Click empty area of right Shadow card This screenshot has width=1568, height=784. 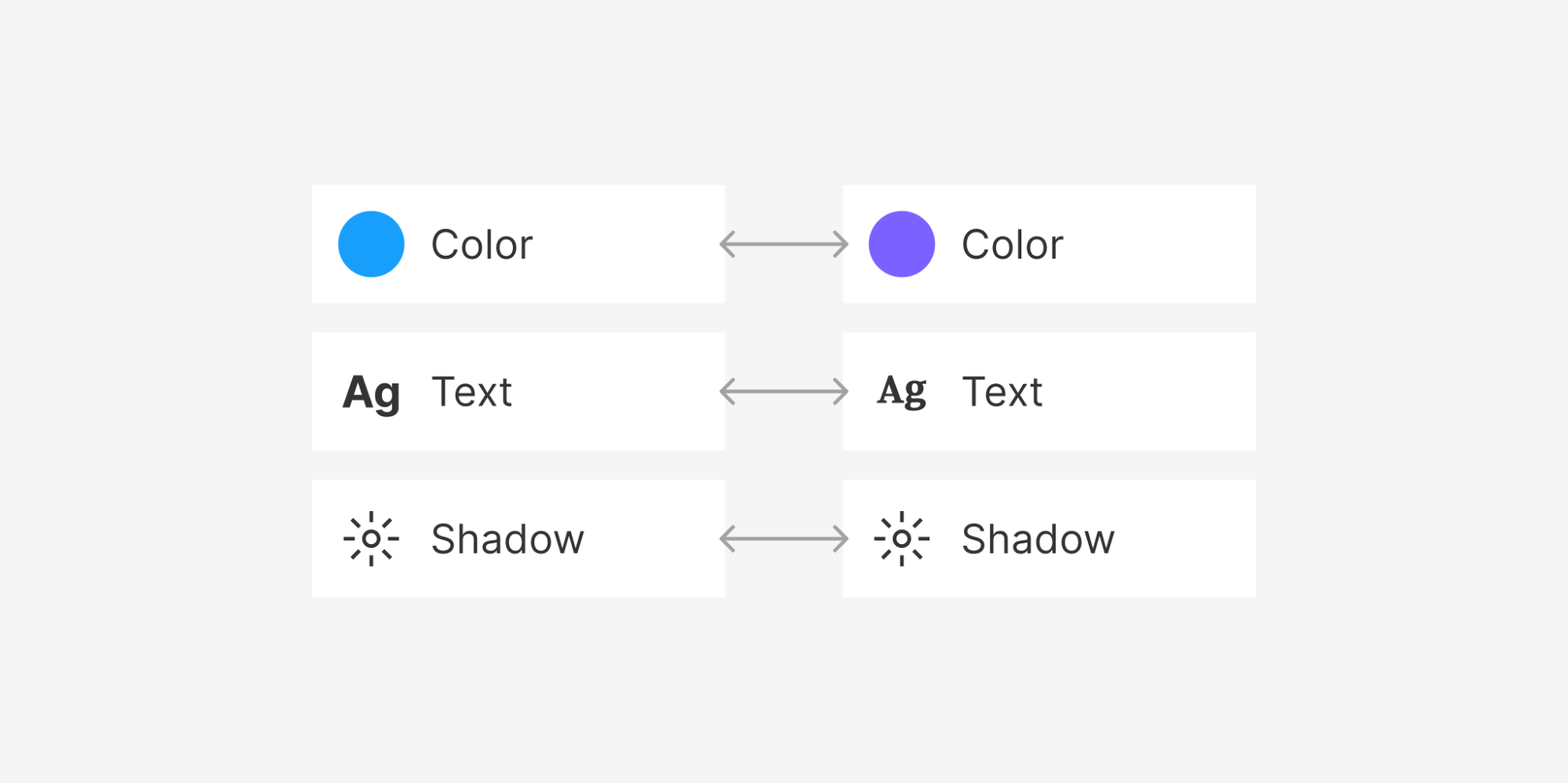(1184, 539)
